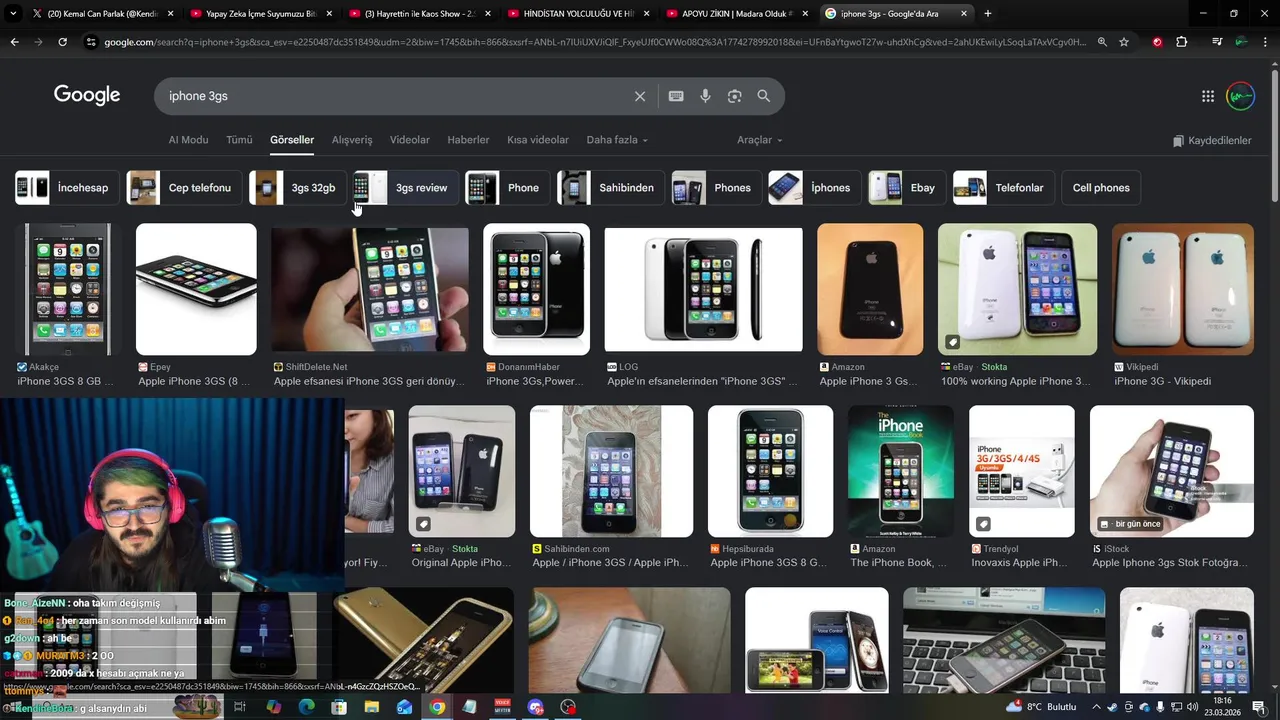Switch to the 'APOYU ZİKİN | Madara Olduk' tab
Viewport: 1280px width, 720px height.
(738, 14)
